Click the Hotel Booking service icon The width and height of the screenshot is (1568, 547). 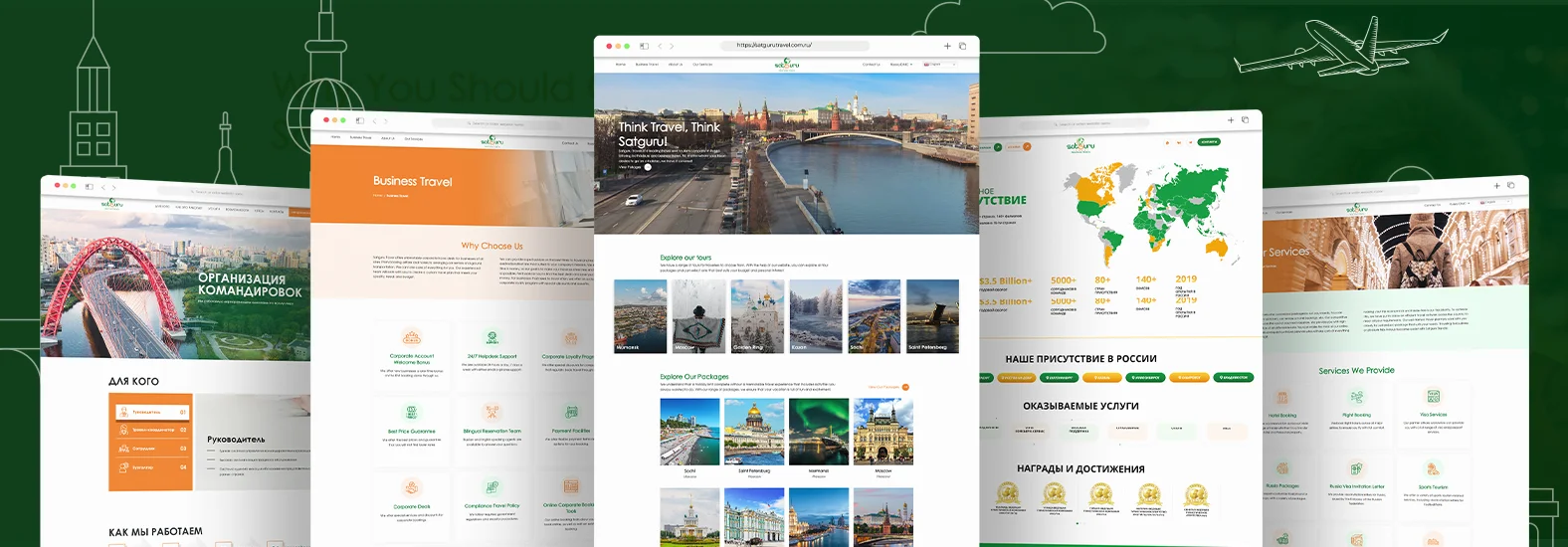(1282, 397)
